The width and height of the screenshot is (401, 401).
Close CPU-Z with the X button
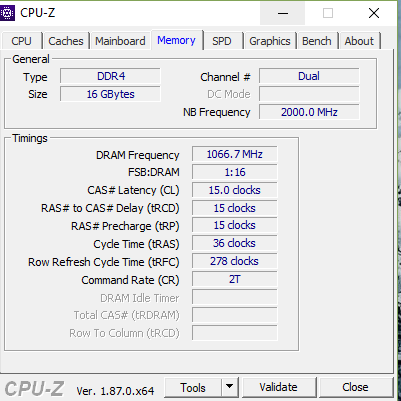[374, 13]
